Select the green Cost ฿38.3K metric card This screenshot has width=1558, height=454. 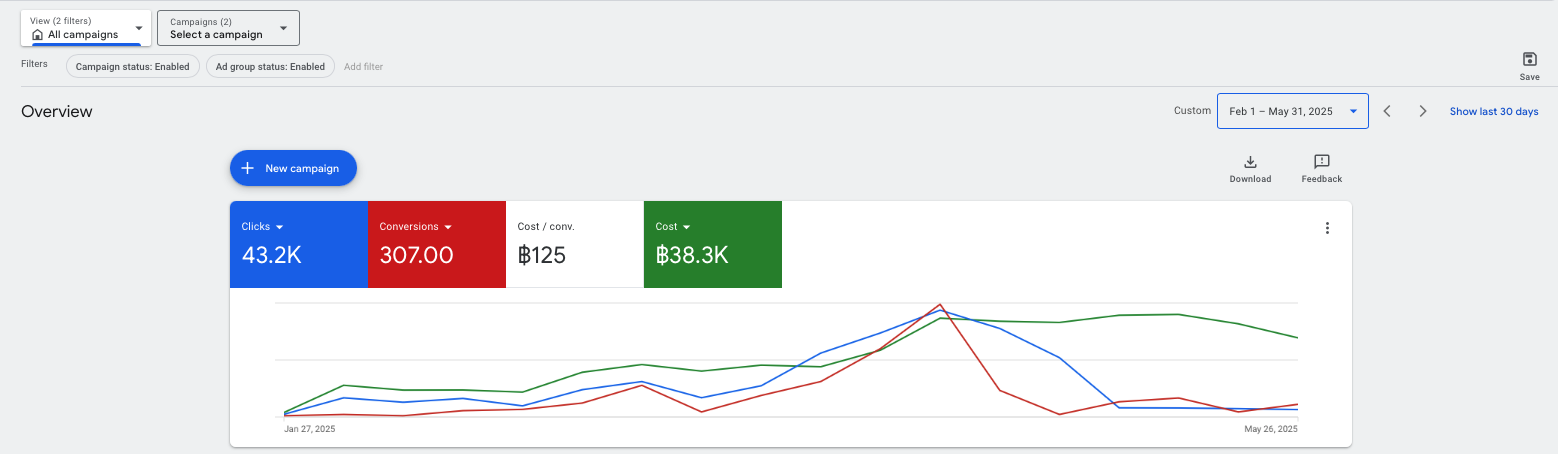point(713,244)
